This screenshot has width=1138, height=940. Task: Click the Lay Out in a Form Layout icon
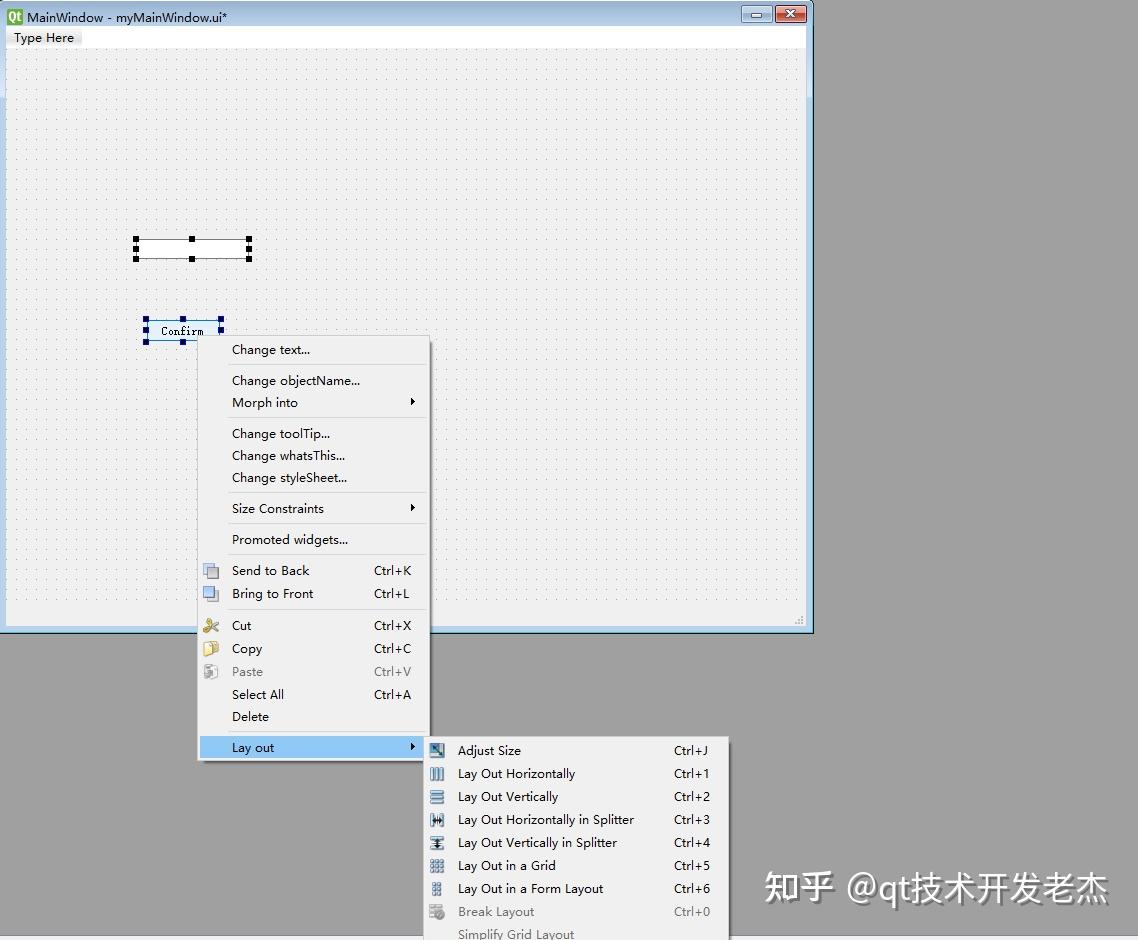coord(437,888)
